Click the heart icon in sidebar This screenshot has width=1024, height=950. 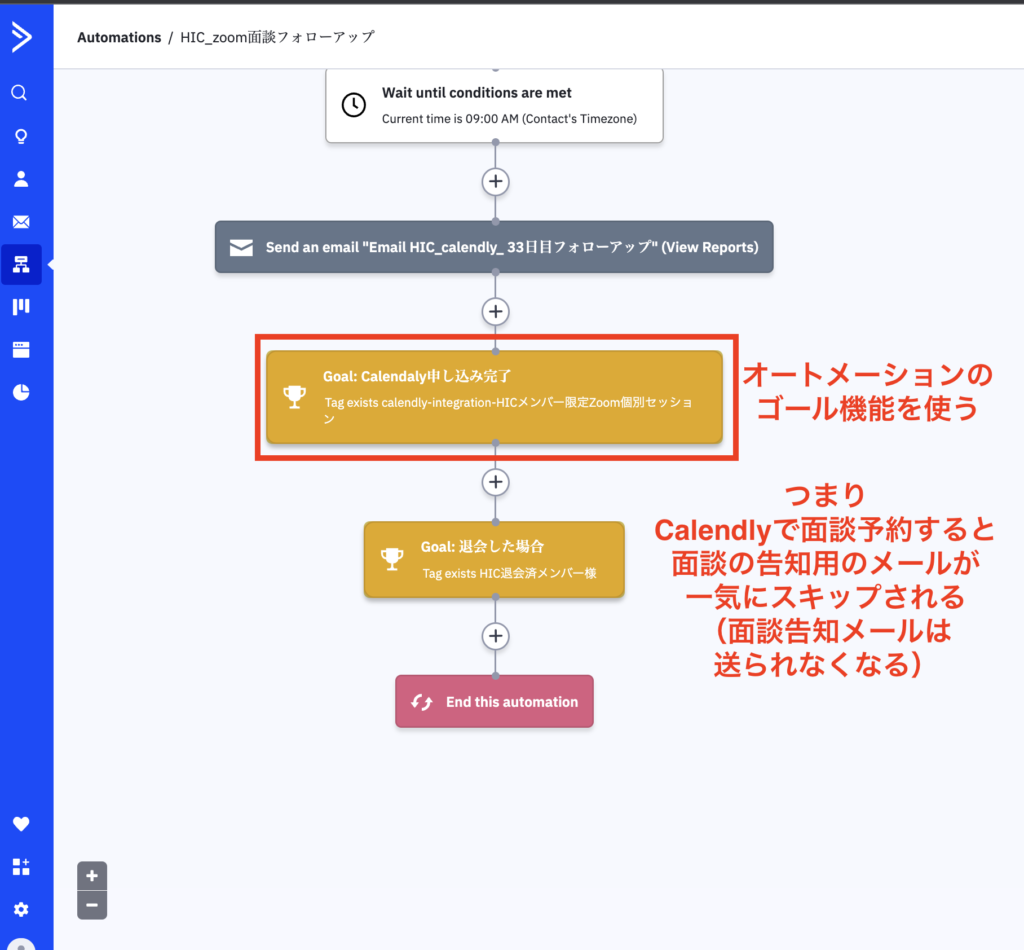coord(21,824)
